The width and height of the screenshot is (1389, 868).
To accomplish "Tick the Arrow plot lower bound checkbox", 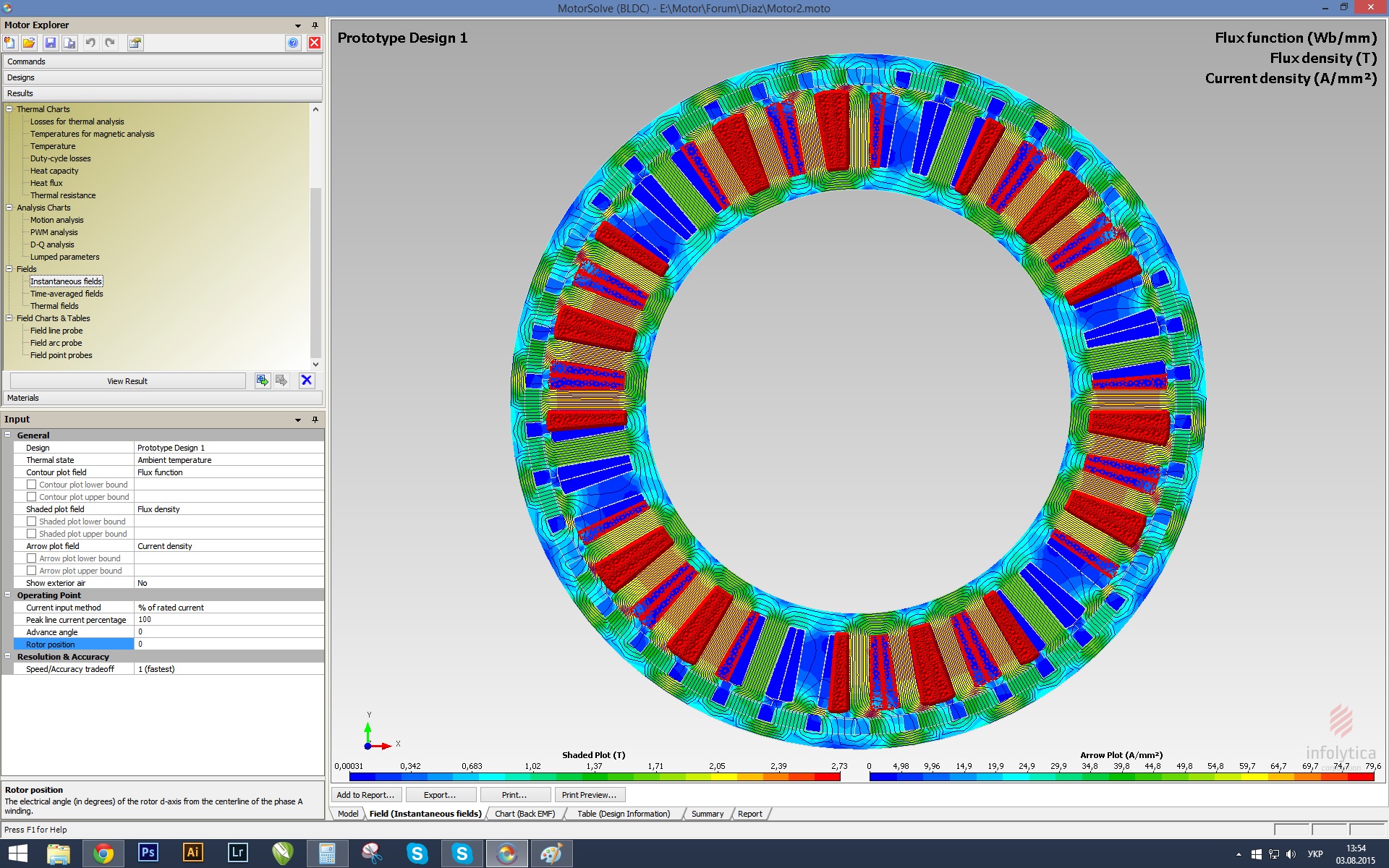I will pos(32,558).
